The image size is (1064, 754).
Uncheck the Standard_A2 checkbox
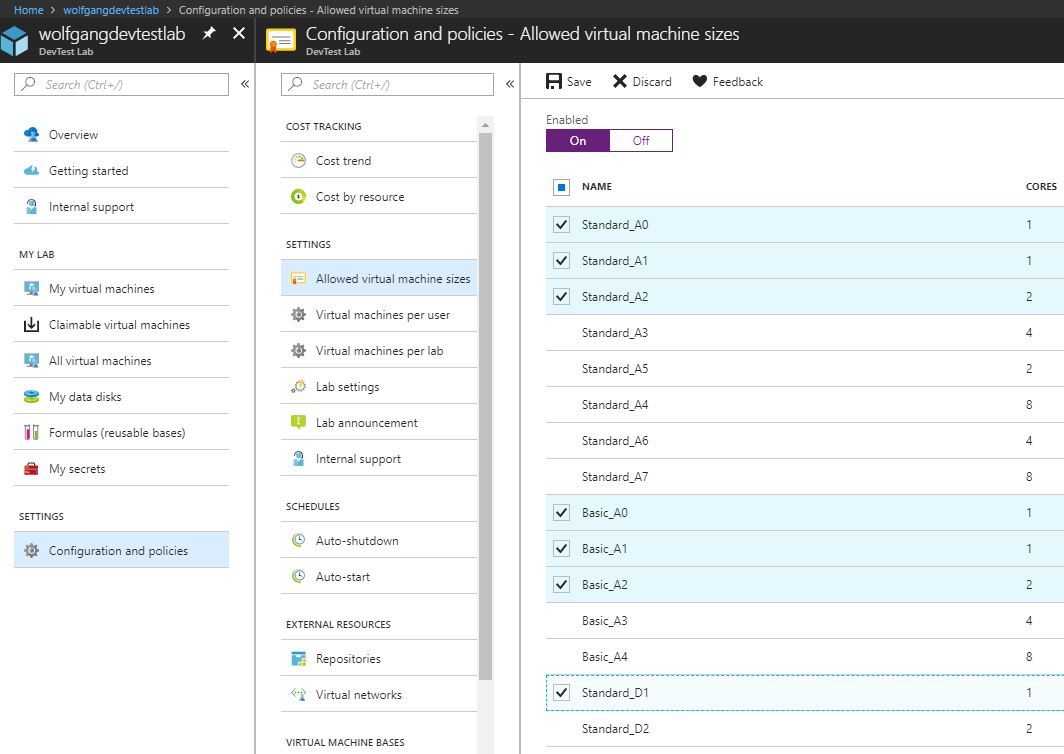pyautogui.click(x=561, y=297)
